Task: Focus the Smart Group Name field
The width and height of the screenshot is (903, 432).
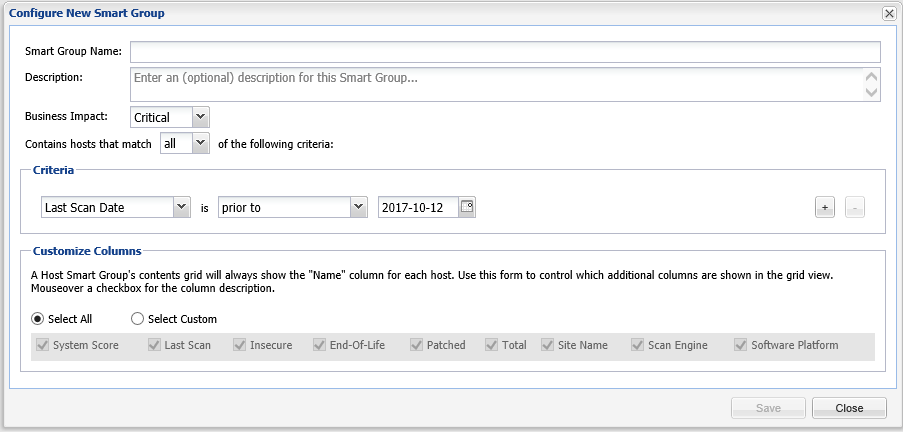Action: 505,51
